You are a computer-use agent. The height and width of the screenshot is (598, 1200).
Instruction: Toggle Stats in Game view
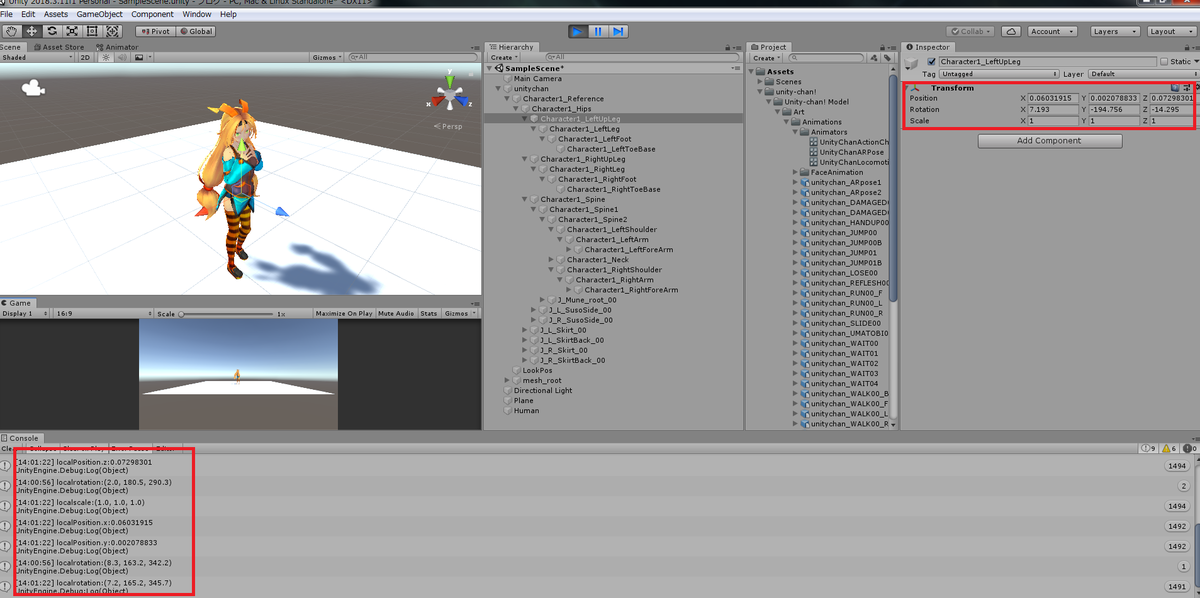(x=428, y=314)
